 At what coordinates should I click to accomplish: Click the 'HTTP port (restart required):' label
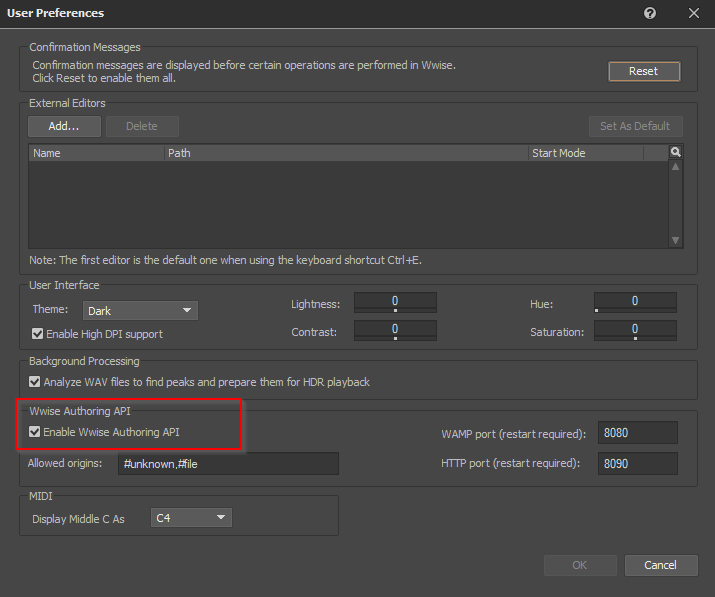(511, 463)
